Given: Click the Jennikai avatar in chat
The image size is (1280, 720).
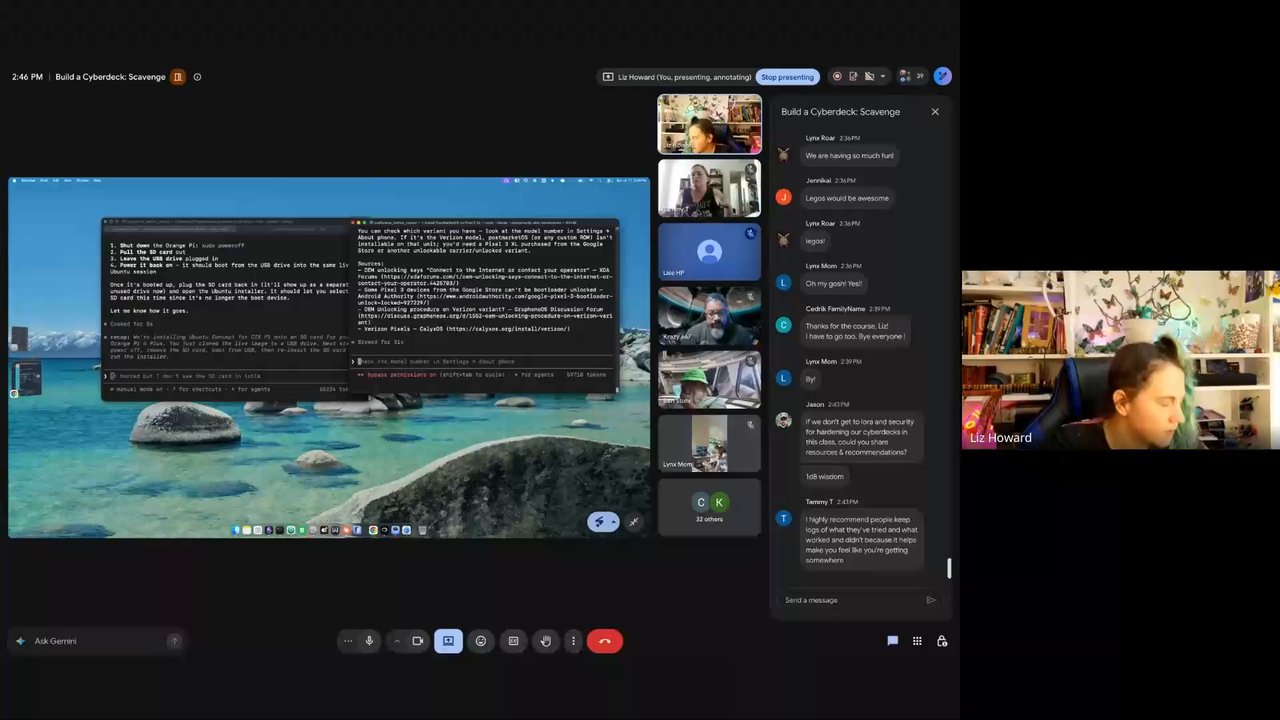Looking at the screenshot, I should click(x=784, y=197).
